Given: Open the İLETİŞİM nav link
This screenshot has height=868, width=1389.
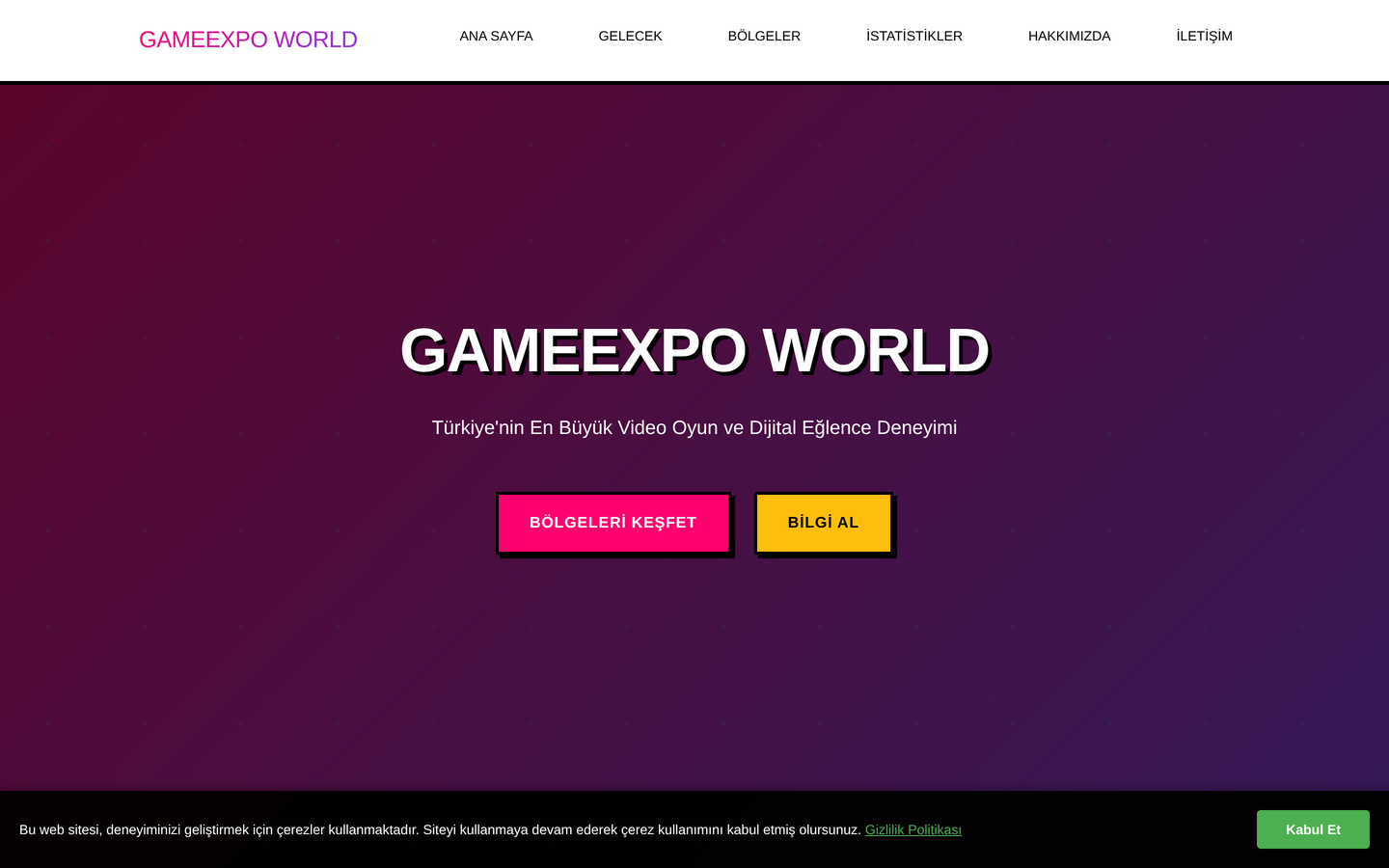Looking at the screenshot, I should [x=1204, y=36].
